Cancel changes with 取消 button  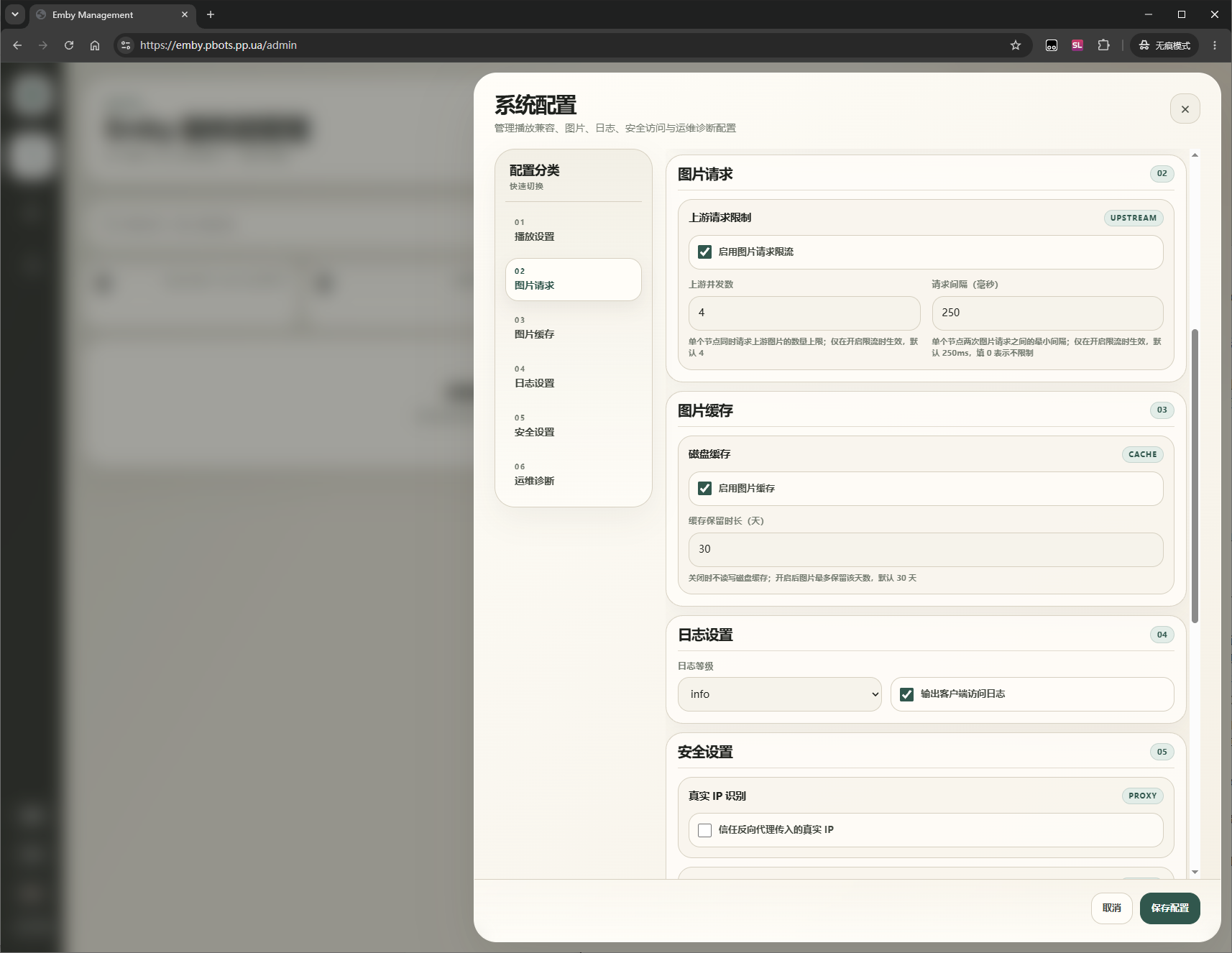[1111, 908]
